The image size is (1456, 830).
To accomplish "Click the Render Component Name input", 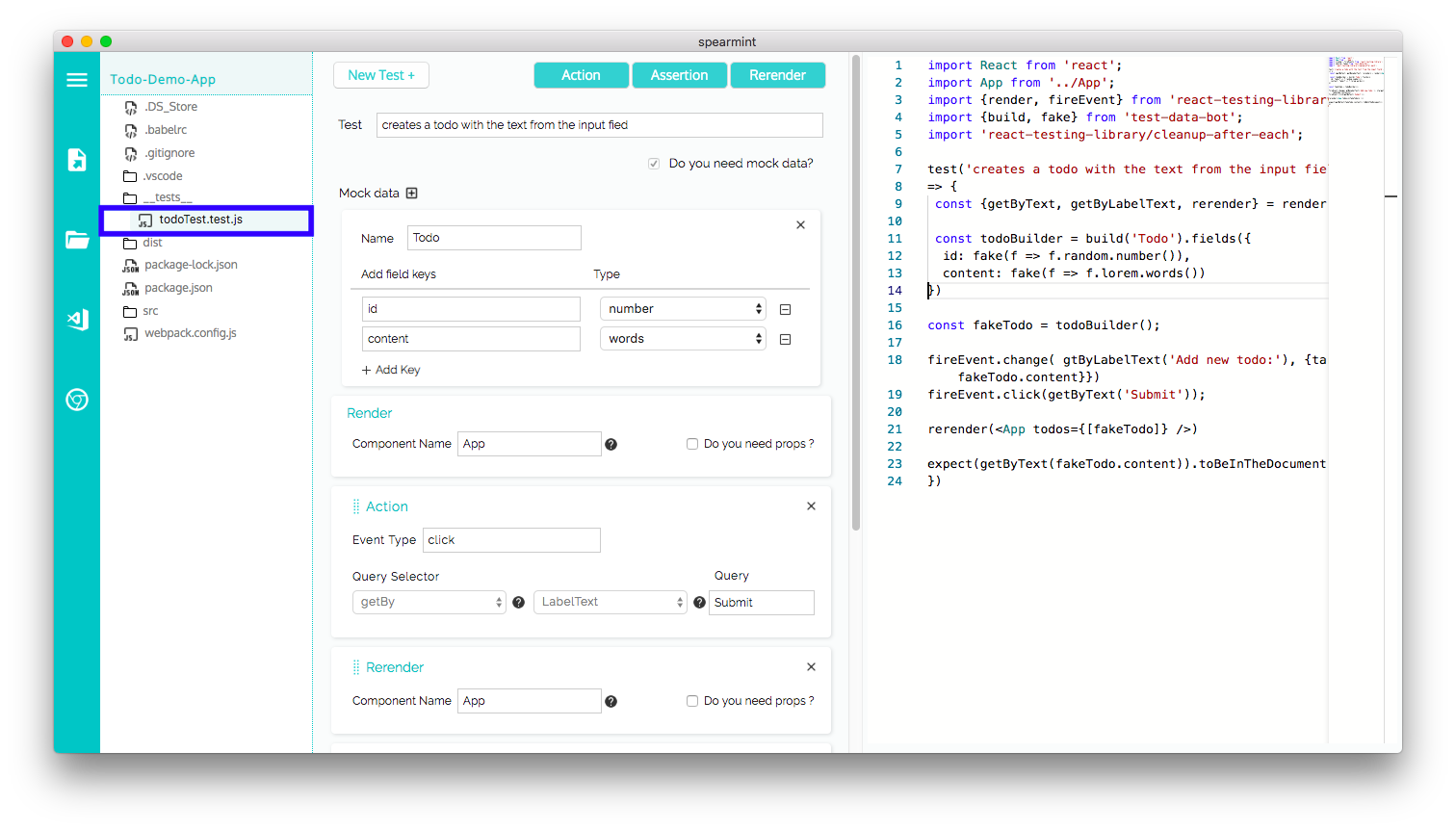I will [530, 444].
